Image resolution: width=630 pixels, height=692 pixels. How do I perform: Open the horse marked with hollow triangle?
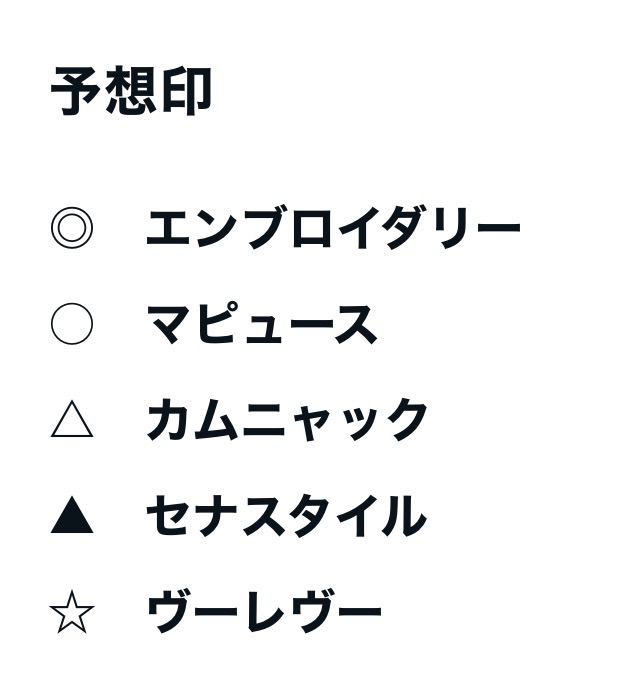[287, 421]
